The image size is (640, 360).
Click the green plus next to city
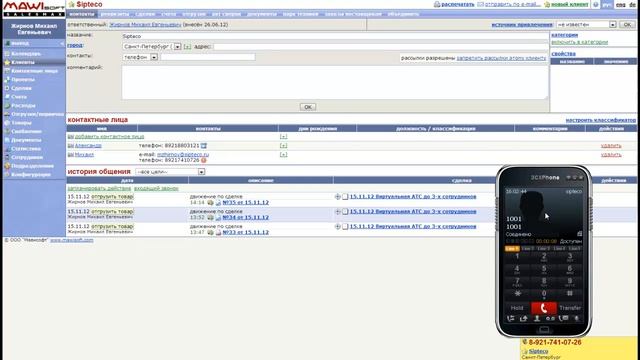(x=187, y=47)
